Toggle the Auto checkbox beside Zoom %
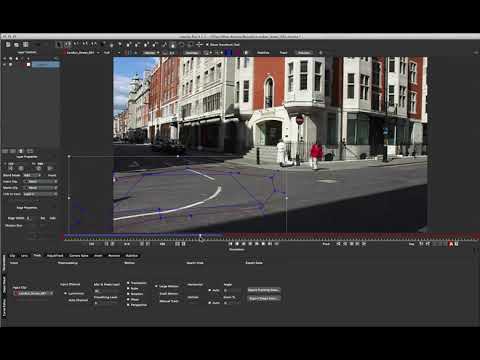Screen dimensions: 480x360 pyautogui.click(x=210, y=303)
